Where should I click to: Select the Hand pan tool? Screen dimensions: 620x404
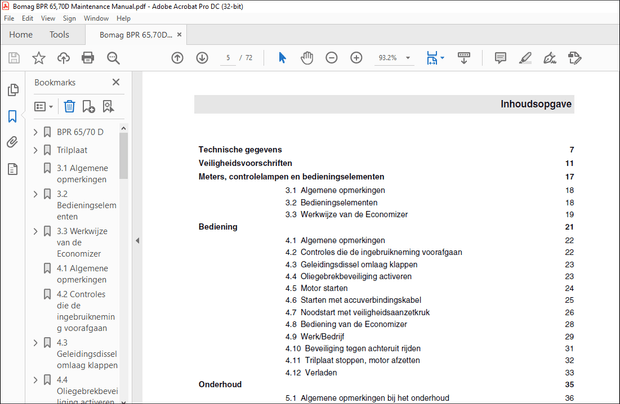tap(307, 58)
